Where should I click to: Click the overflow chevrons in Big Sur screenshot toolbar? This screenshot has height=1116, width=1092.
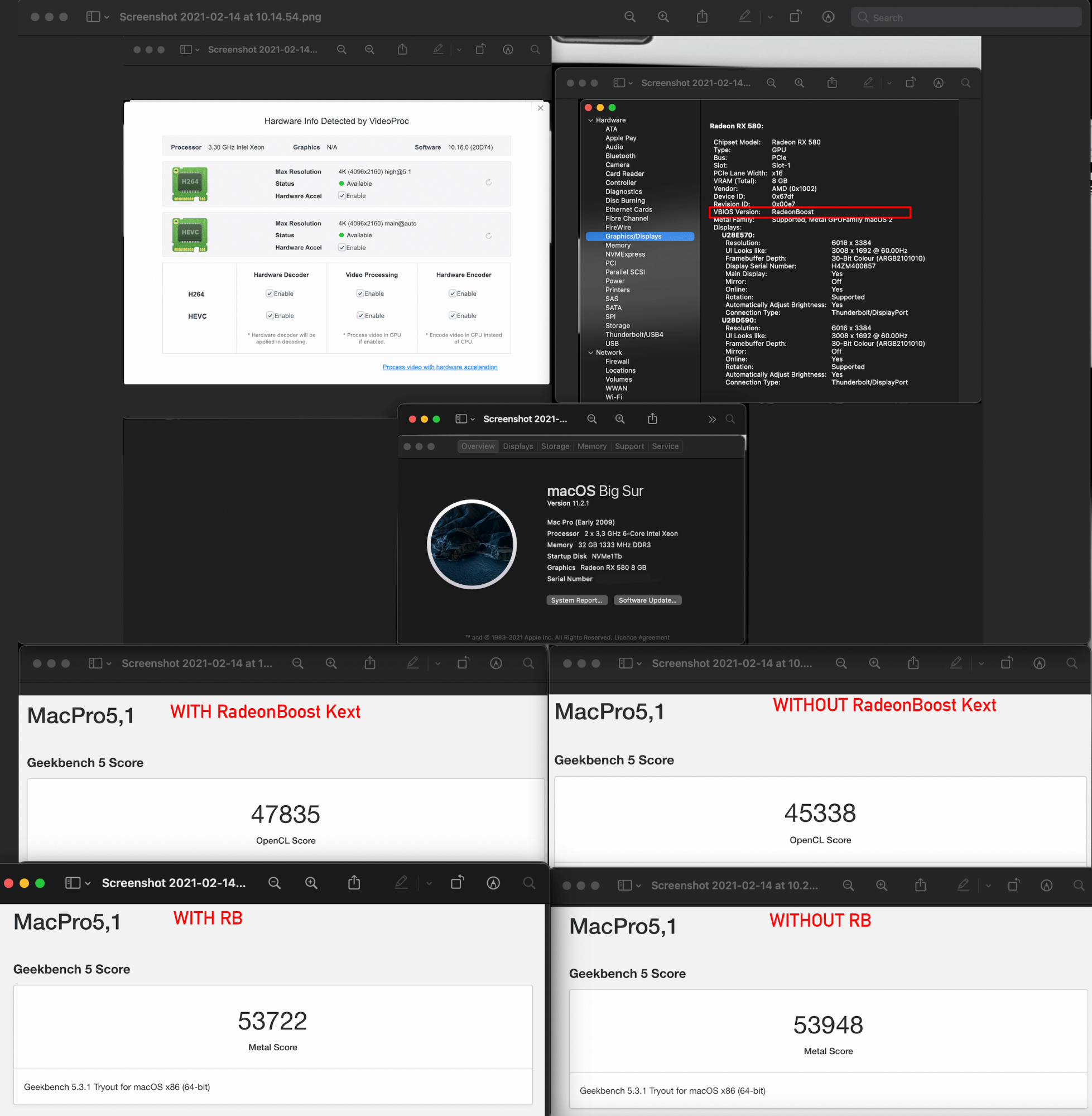(x=712, y=419)
